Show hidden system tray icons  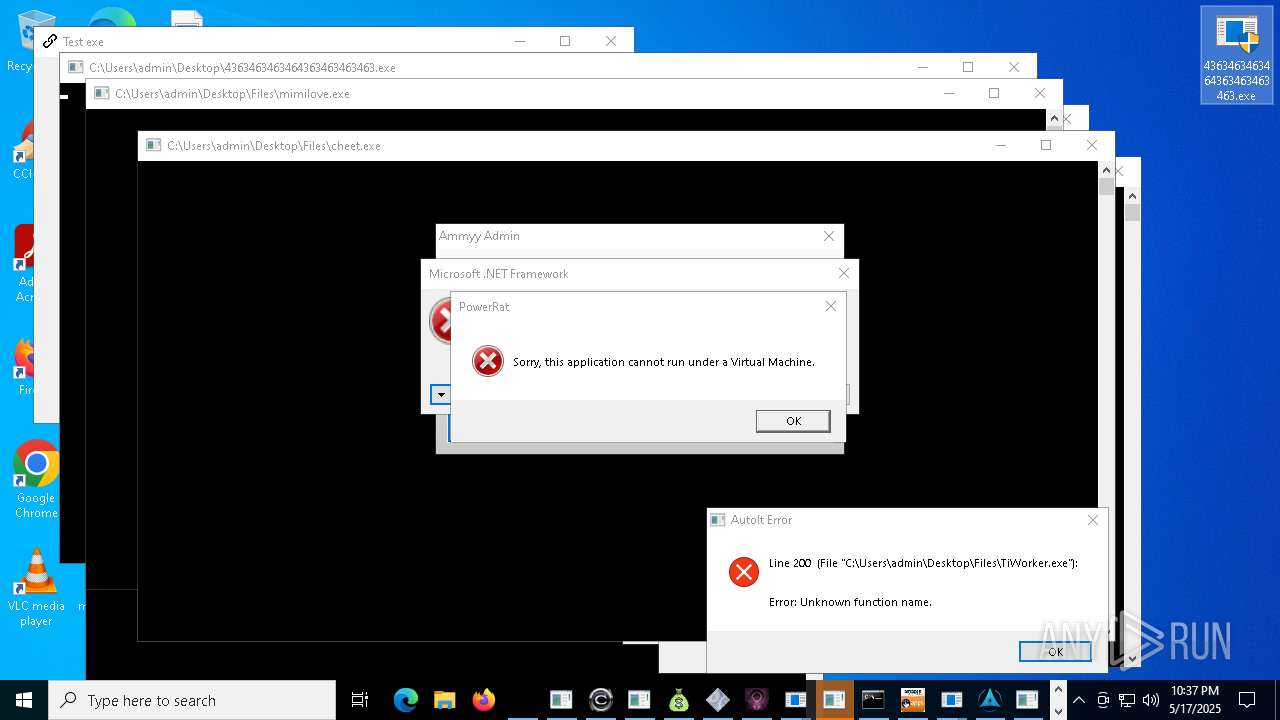[1079, 700]
